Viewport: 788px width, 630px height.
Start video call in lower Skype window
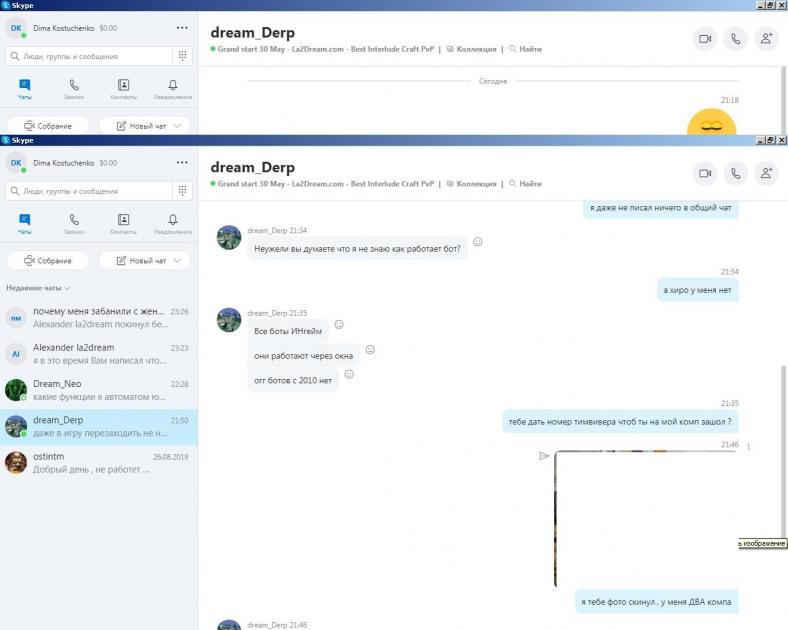(x=705, y=173)
